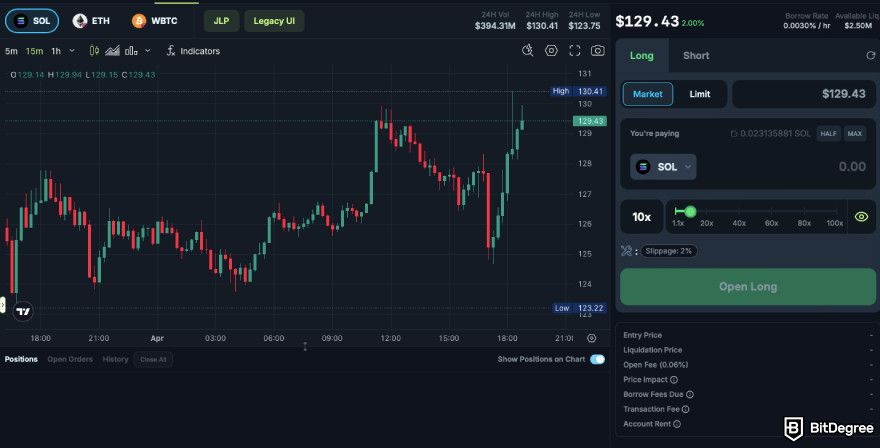This screenshot has height=448, width=880.
Task: Click the Low 123.22 price label
Action: coord(580,308)
